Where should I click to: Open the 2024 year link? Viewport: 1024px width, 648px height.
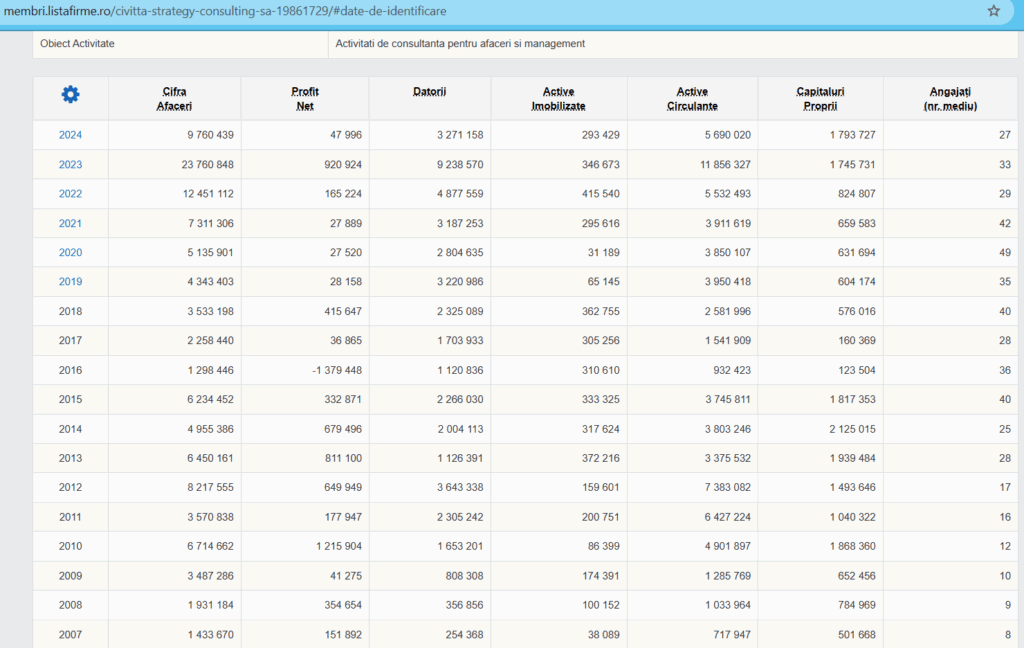tap(71, 135)
